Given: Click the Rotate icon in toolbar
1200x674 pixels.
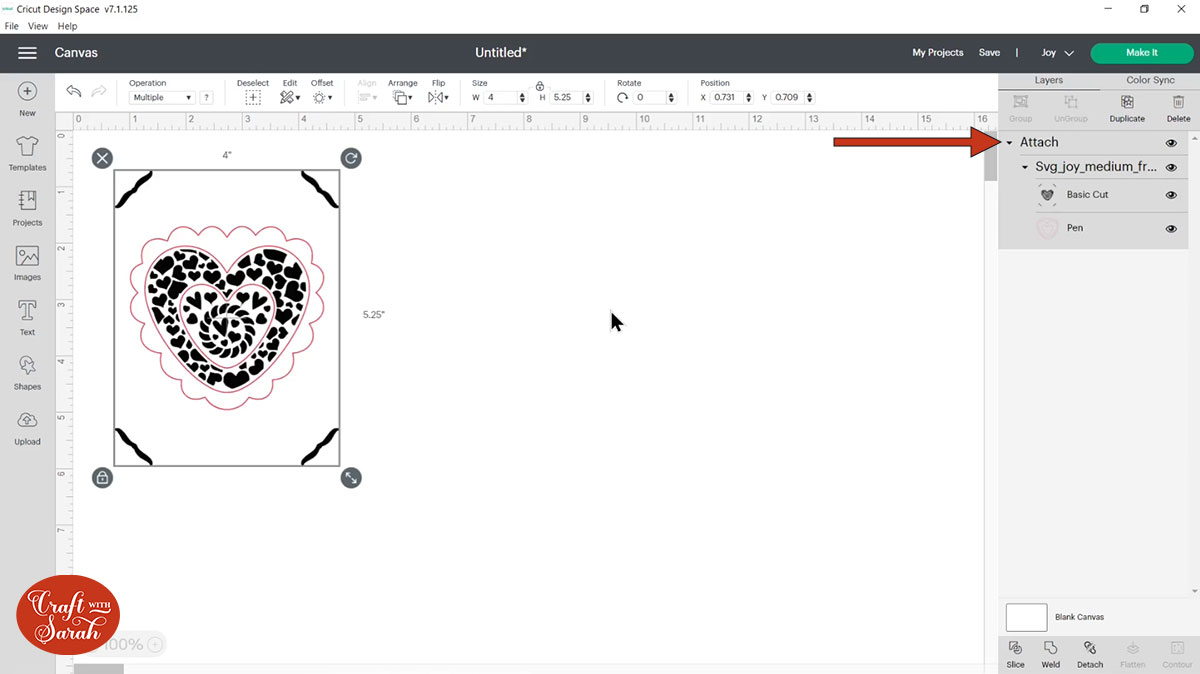Looking at the screenshot, I should point(623,98).
